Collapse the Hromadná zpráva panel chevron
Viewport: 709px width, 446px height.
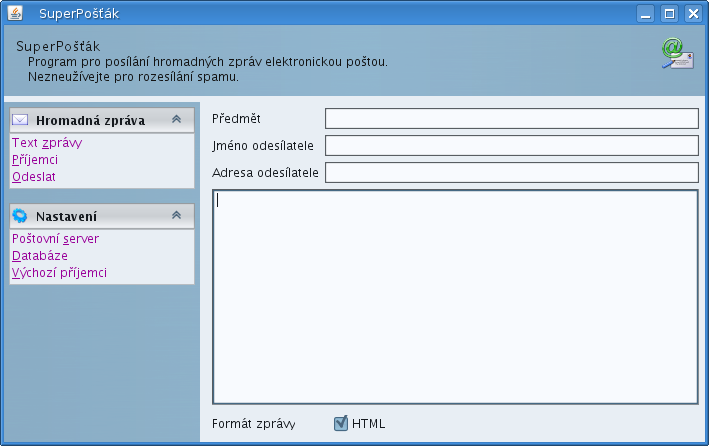(176, 119)
